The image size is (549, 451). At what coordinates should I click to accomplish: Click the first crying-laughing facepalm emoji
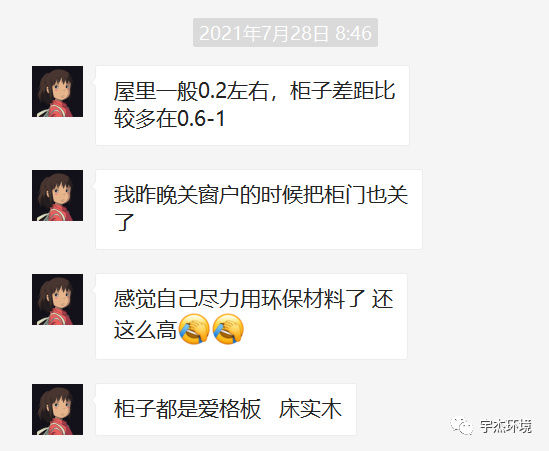coord(194,329)
